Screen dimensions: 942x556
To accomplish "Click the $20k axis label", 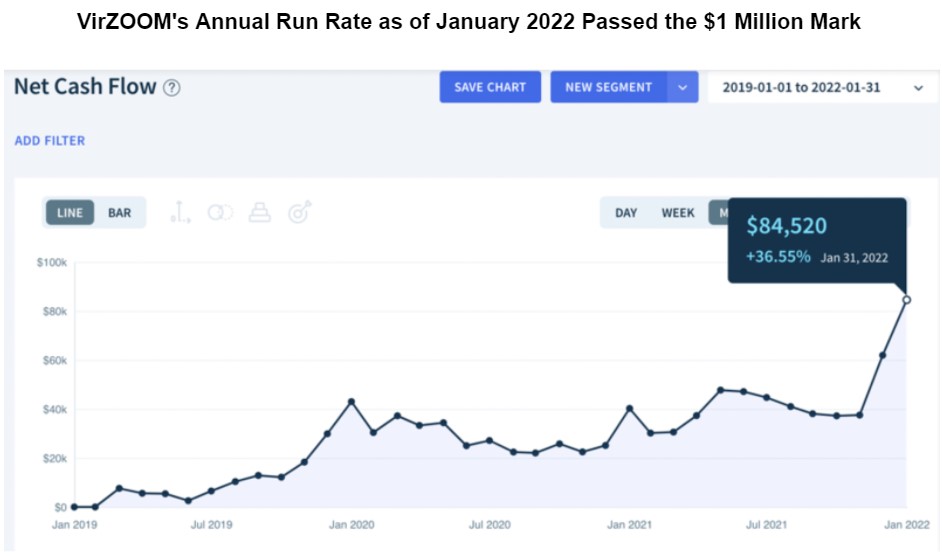I will click(x=55, y=459).
